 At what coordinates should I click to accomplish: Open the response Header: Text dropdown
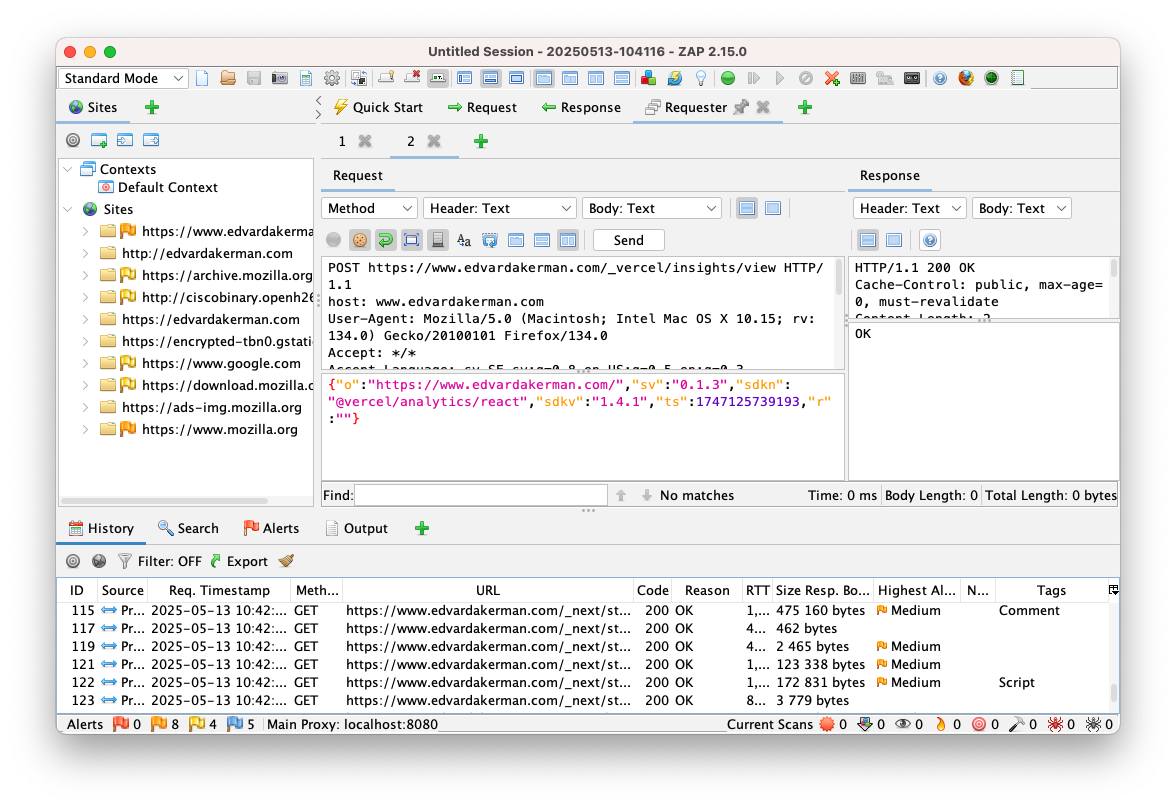910,209
